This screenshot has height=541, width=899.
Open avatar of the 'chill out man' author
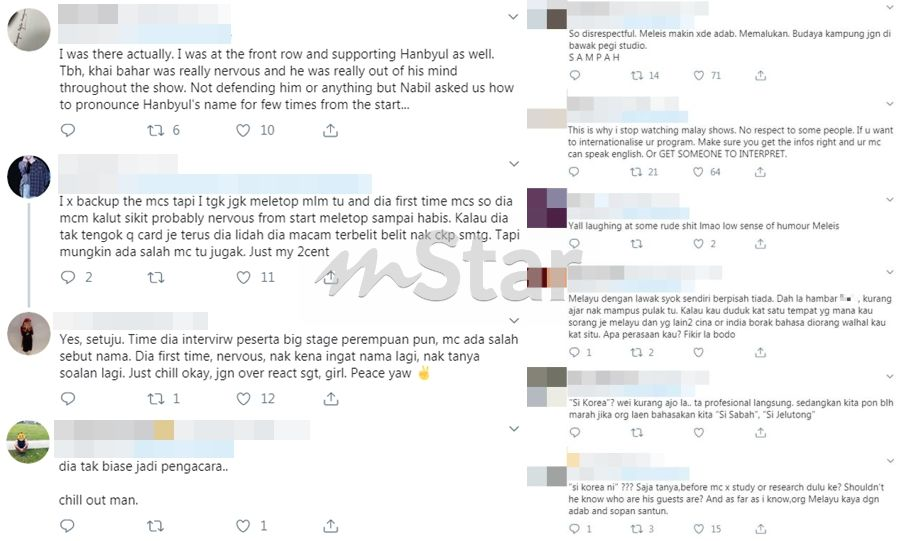pyautogui.click(x=28, y=442)
